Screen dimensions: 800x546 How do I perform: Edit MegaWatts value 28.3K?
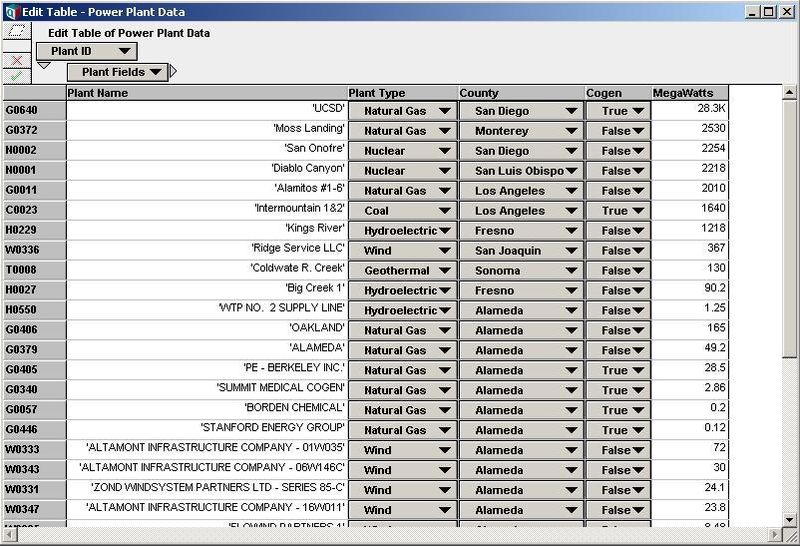pos(690,110)
